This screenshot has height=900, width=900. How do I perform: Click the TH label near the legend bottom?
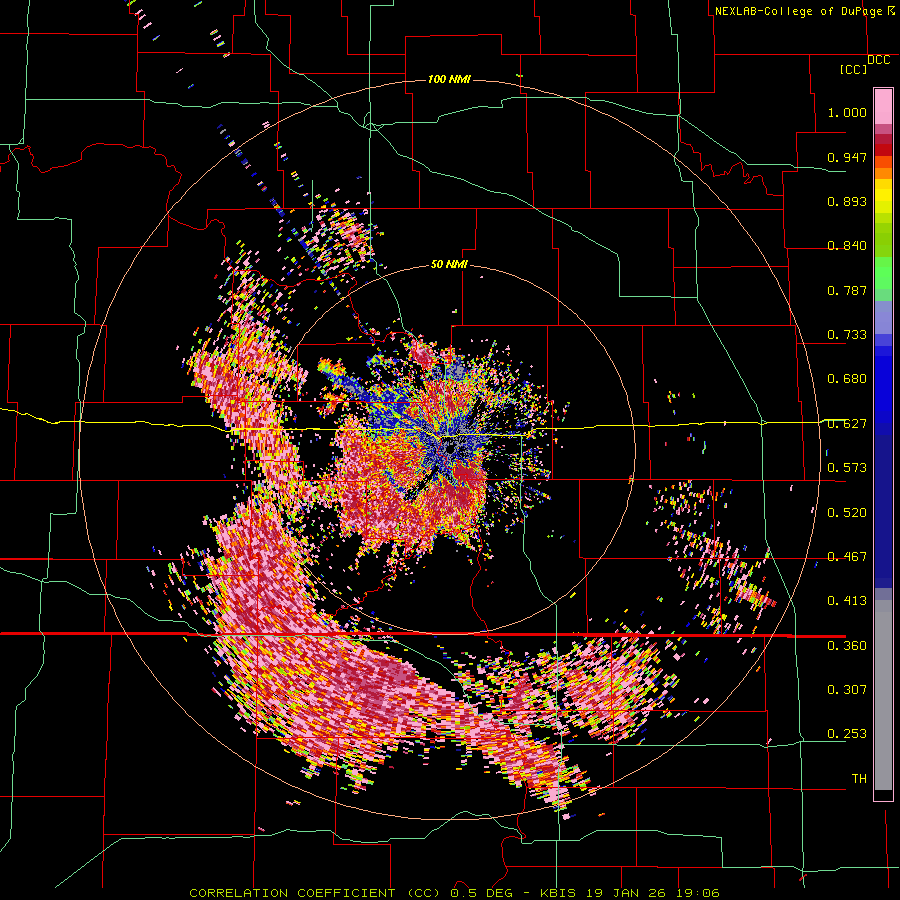point(859,779)
